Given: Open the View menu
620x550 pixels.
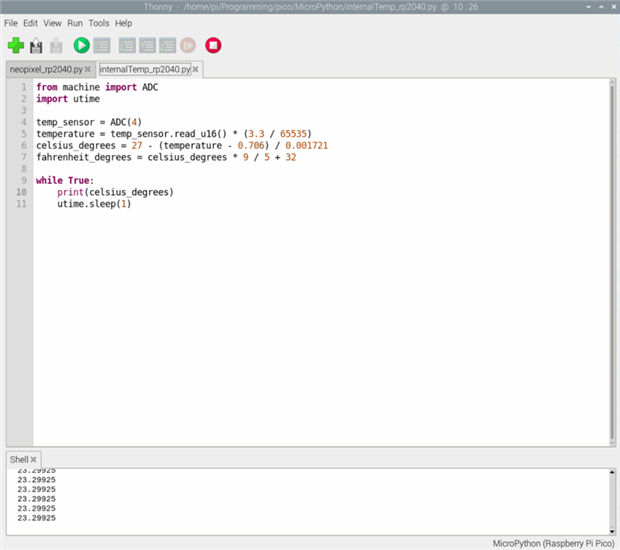Looking at the screenshot, I should pyautogui.click(x=52, y=22).
